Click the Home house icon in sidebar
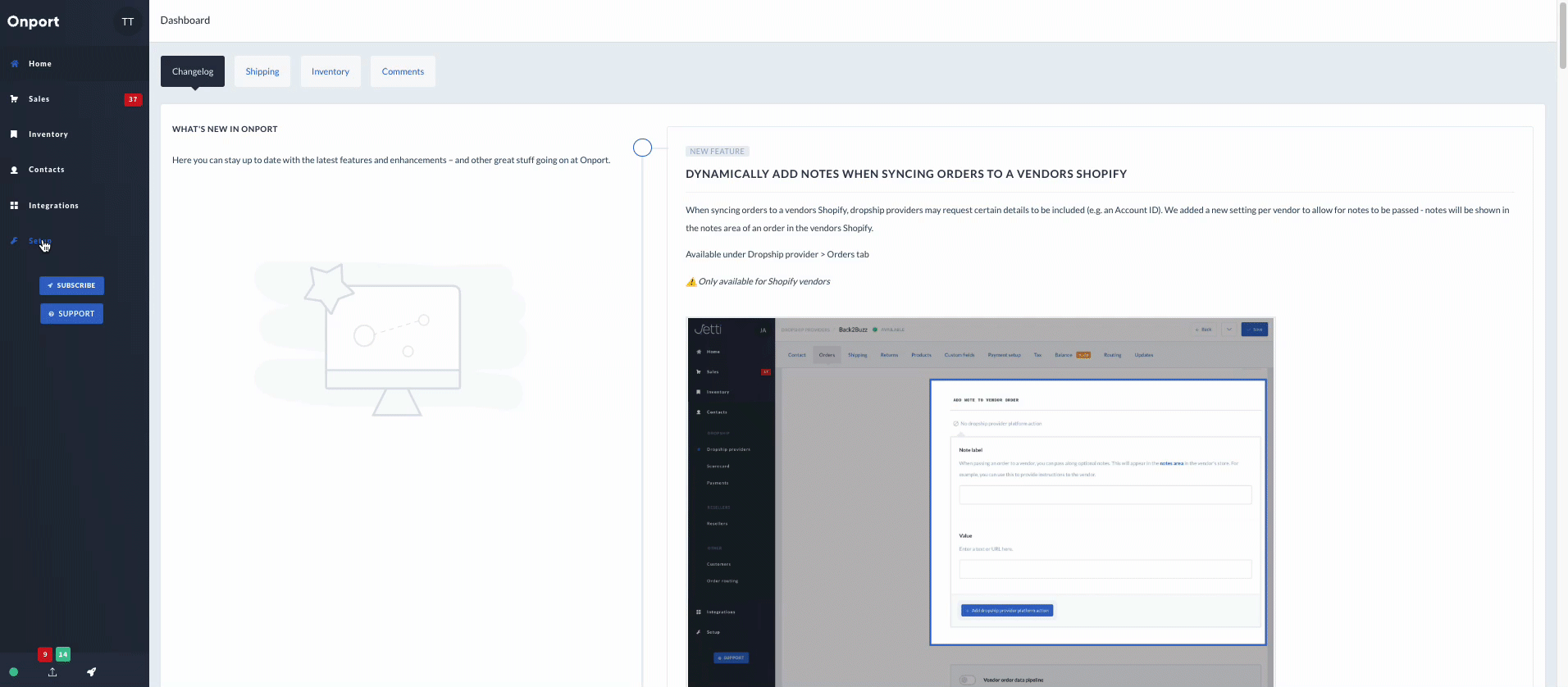This screenshot has height=687, width=1568. coord(14,63)
